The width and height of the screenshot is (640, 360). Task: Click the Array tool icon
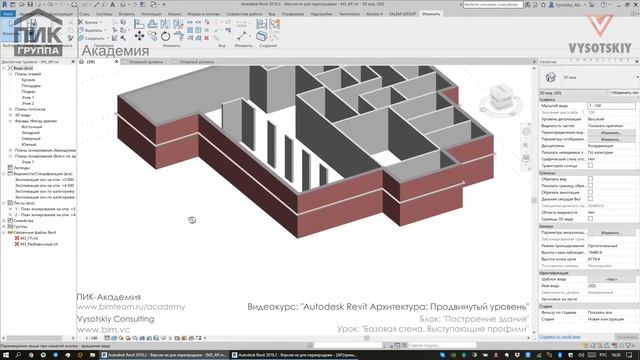(190, 30)
